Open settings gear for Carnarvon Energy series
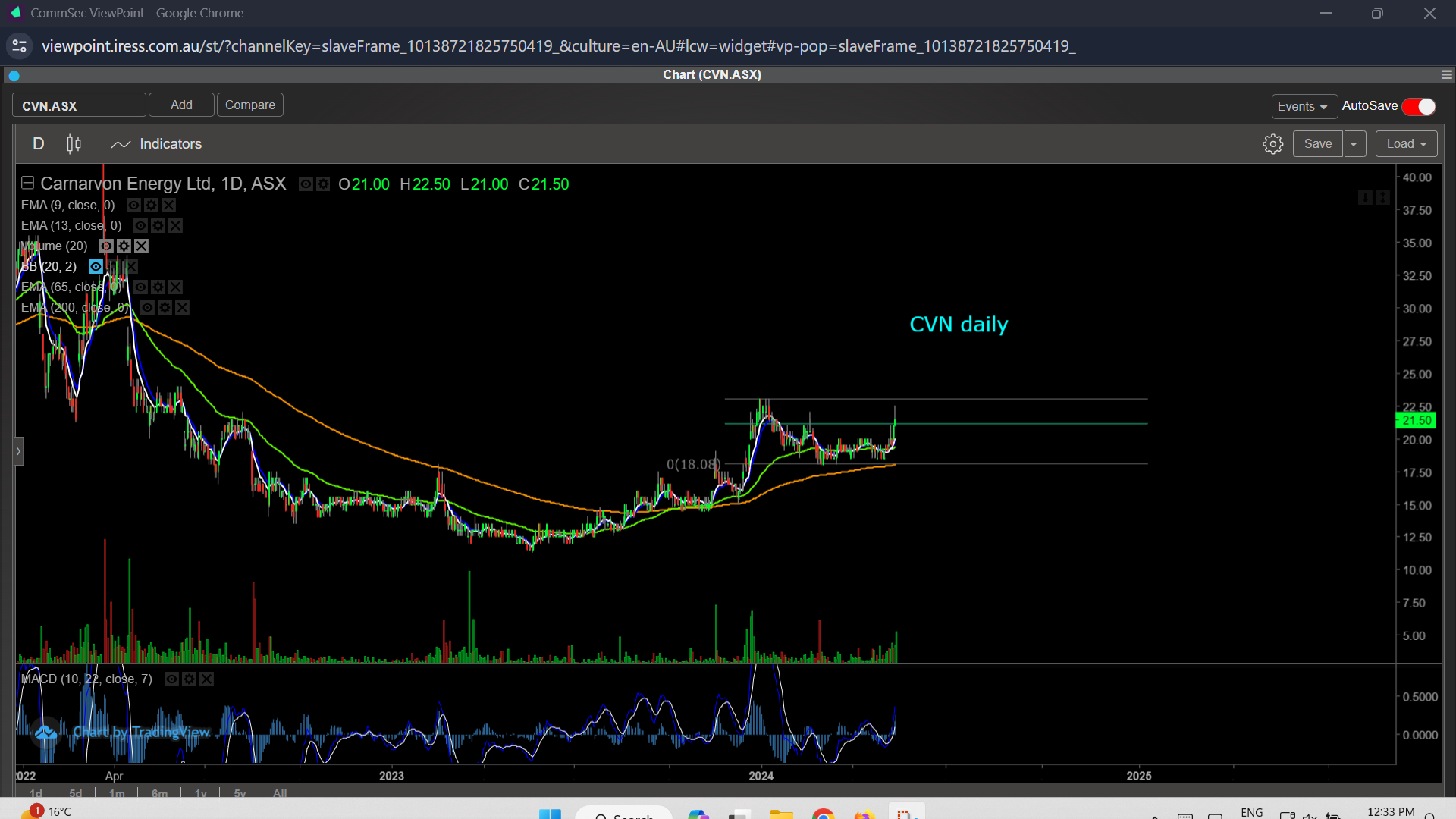The height and width of the screenshot is (819, 1456). point(323,184)
